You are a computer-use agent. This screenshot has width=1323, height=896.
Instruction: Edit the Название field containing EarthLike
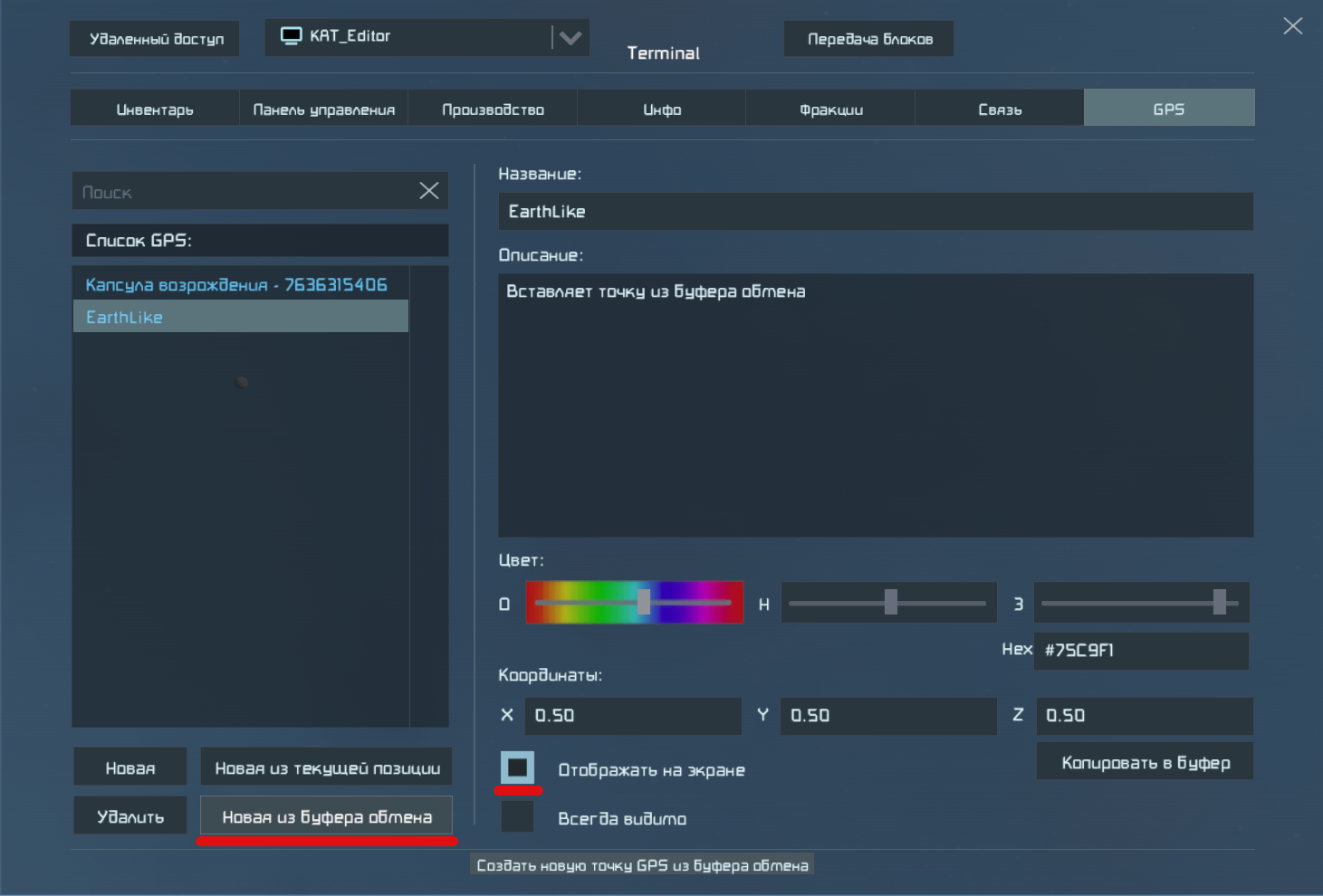(x=876, y=211)
